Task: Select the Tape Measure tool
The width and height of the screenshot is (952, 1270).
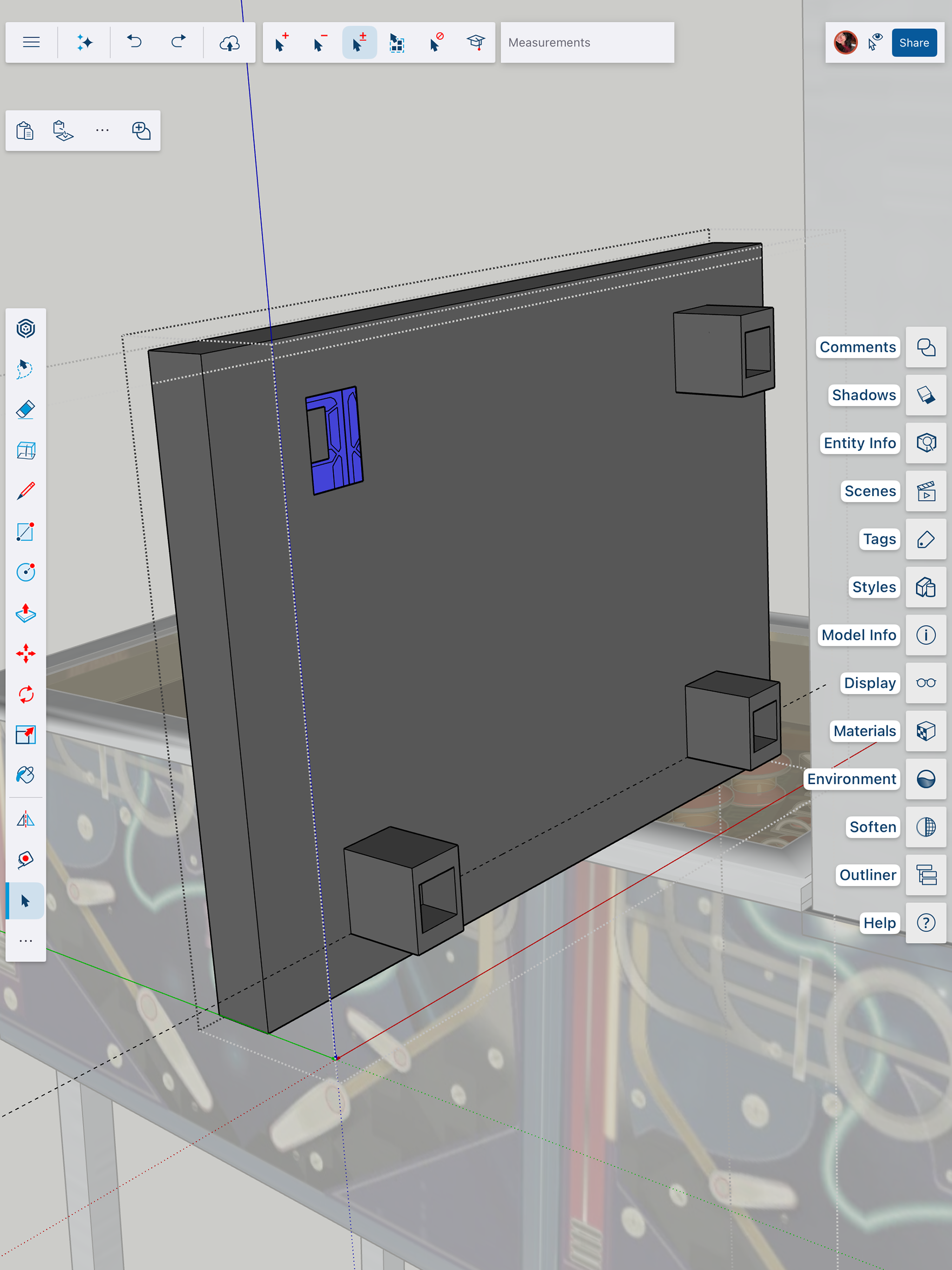Action: (x=26, y=860)
